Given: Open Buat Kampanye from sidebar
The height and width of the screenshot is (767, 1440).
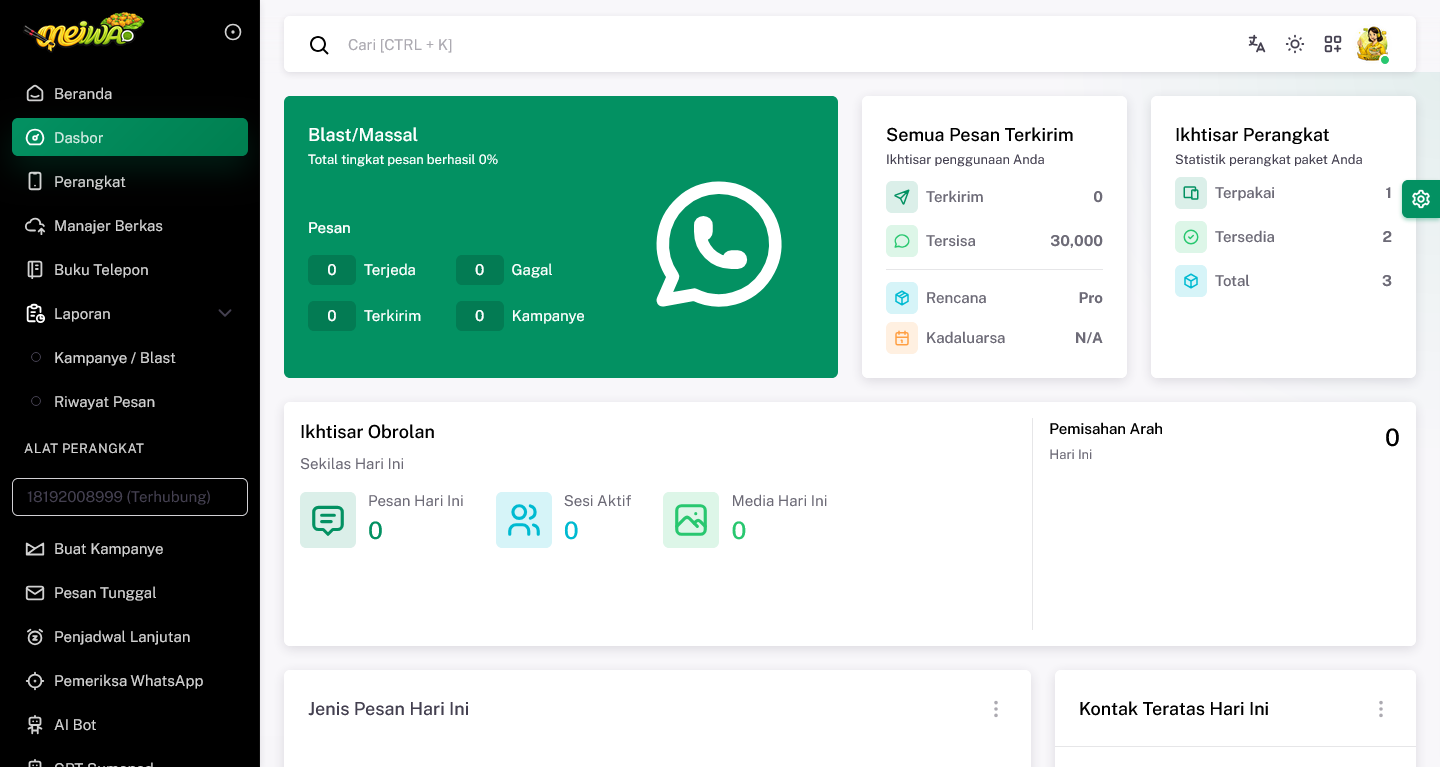Looking at the screenshot, I should click(x=108, y=549).
